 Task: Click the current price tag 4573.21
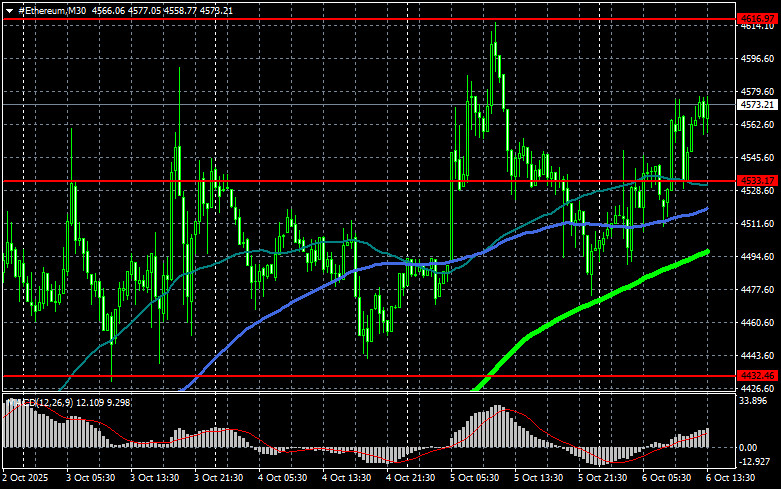coord(757,104)
